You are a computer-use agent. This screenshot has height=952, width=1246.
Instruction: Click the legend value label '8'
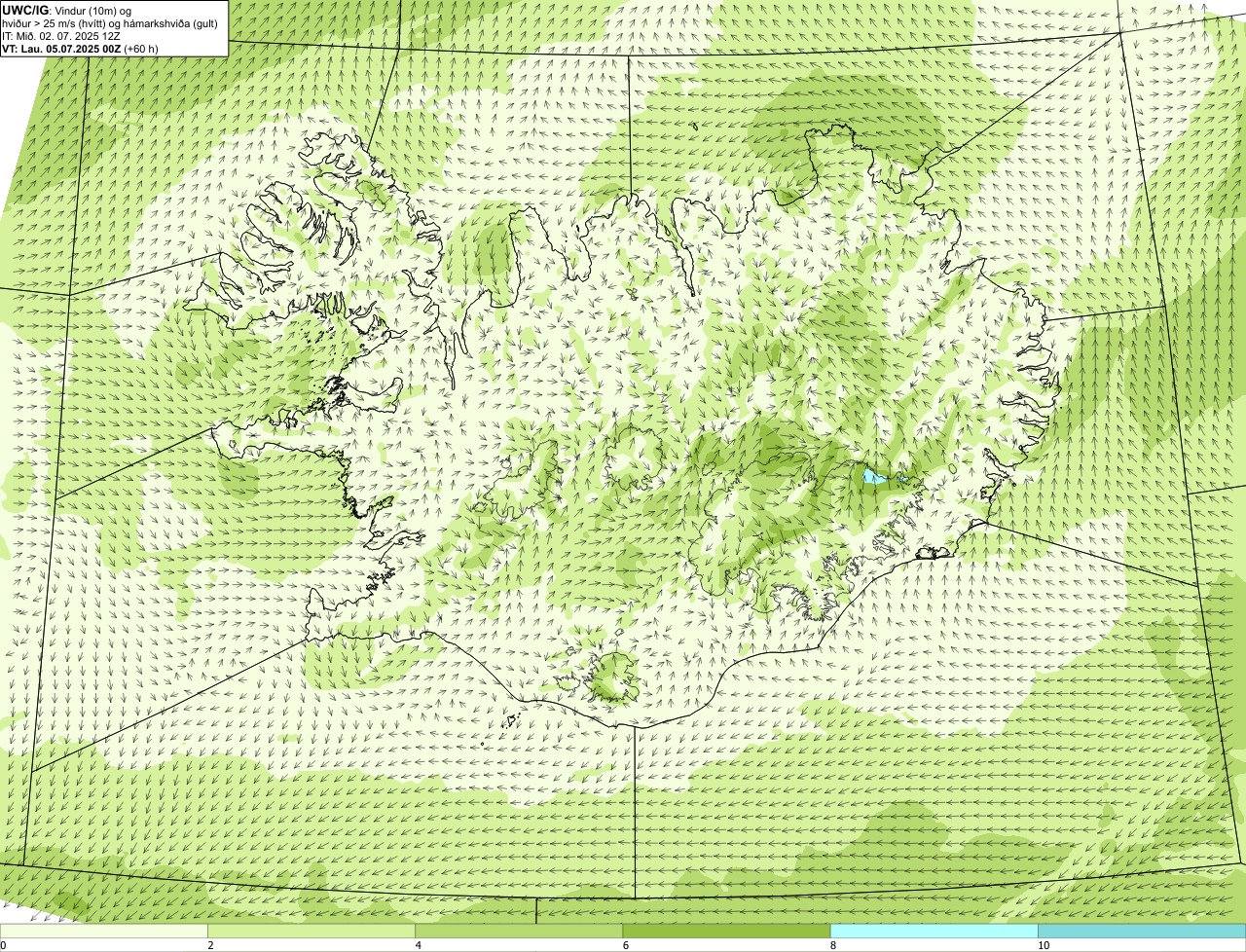[x=833, y=945]
